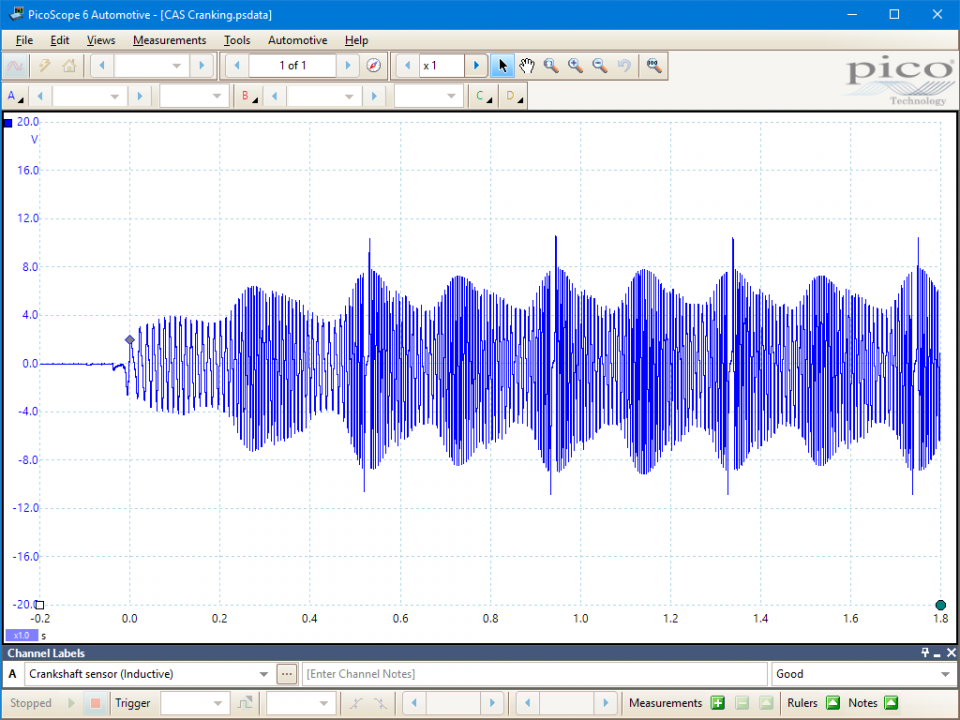This screenshot has width=960, height=720.
Task: Add a measurement with green plus
Action: [717, 703]
